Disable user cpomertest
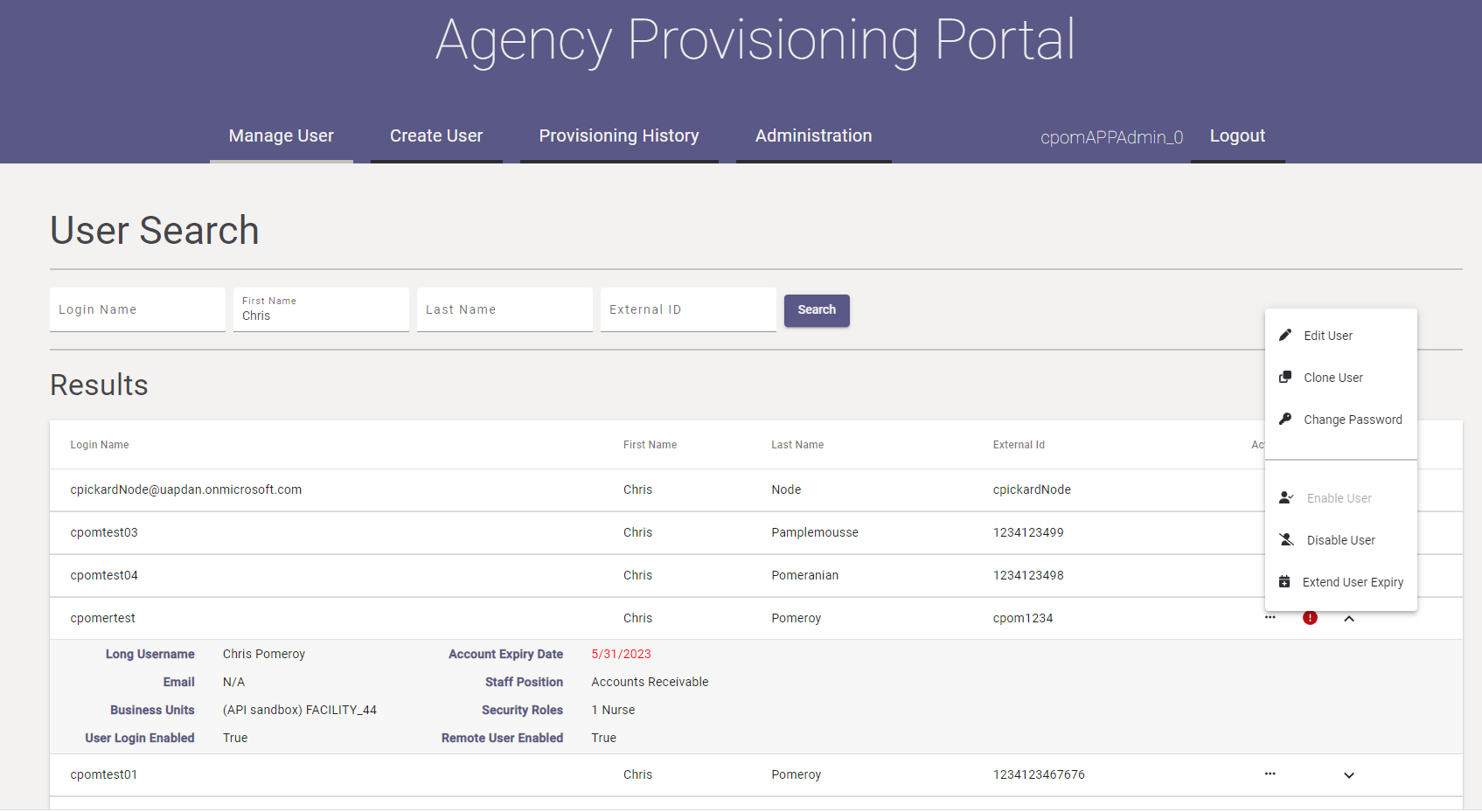This screenshot has height=812, width=1482. pos(1340,539)
